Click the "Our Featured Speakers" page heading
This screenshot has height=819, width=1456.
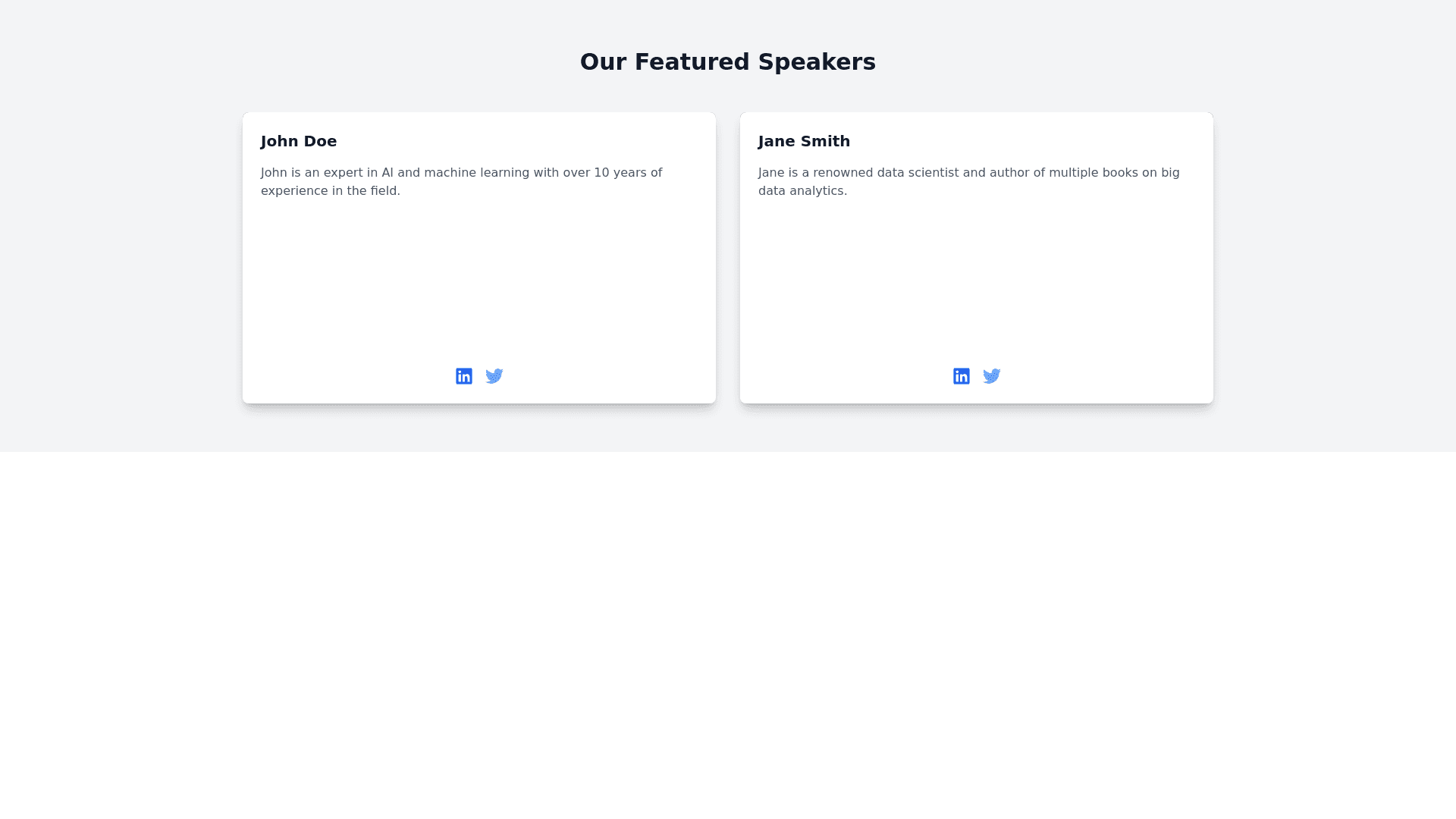tap(728, 61)
